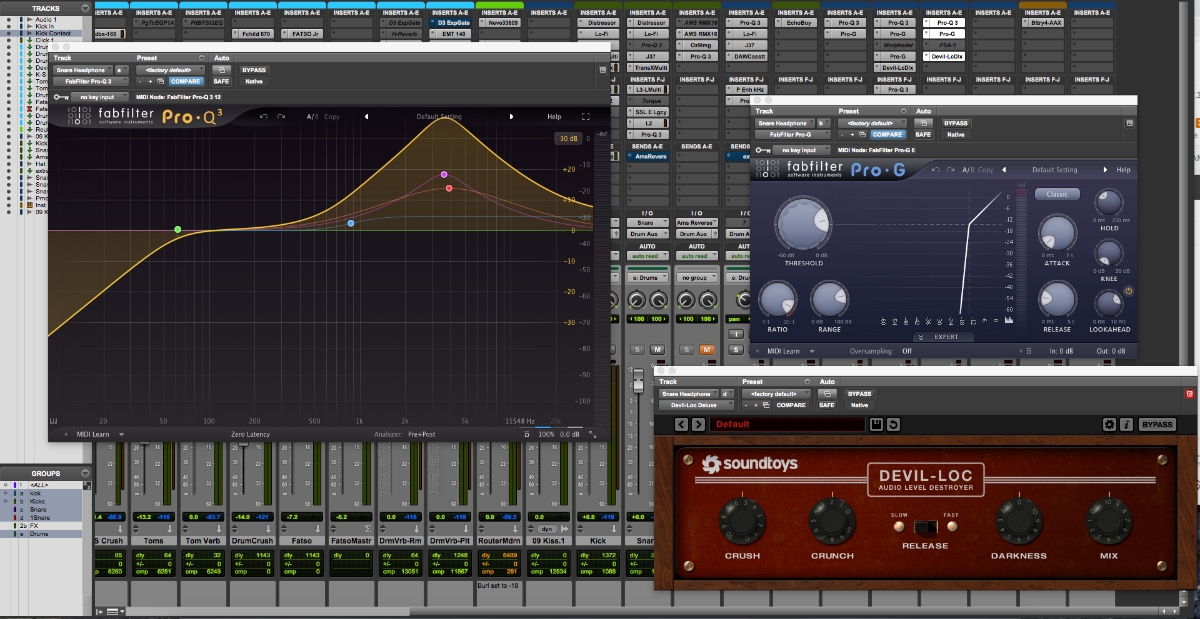Flip the Devil-Loc release slow/fast switch
The image size is (1200, 619).
click(925, 526)
